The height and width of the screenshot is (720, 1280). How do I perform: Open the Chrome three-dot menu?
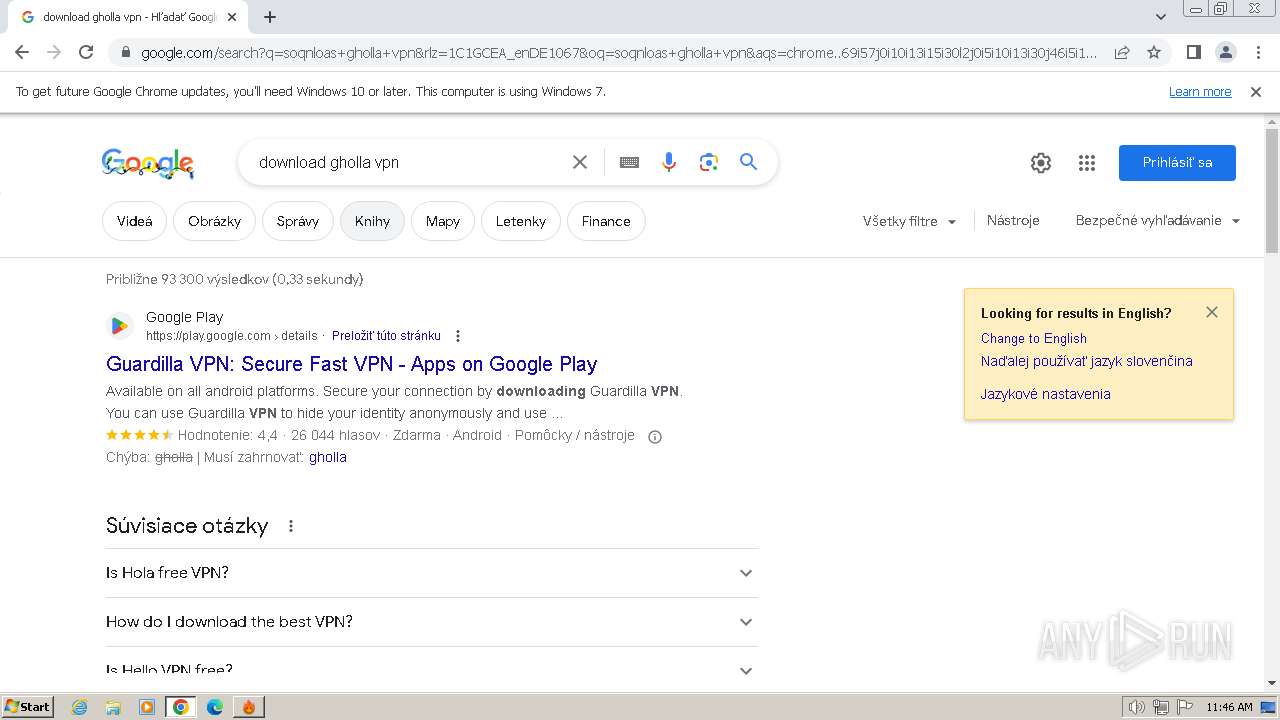[1258, 52]
